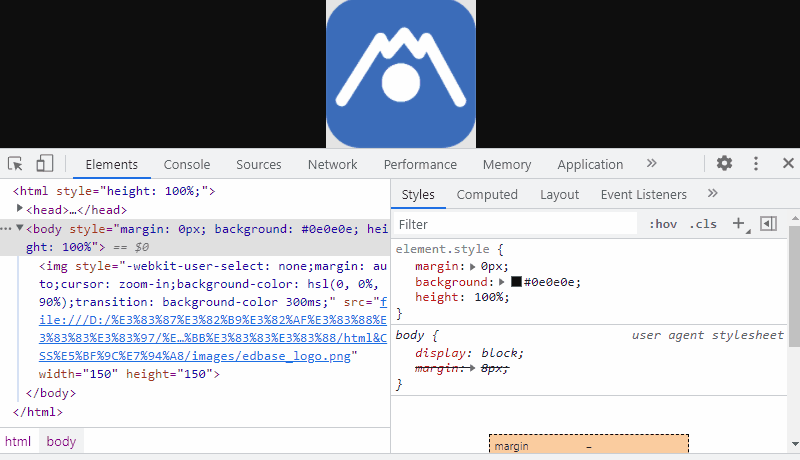Open the Sources tab
The height and width of the screenshot is (460, 800).
[x=259, y=164]
